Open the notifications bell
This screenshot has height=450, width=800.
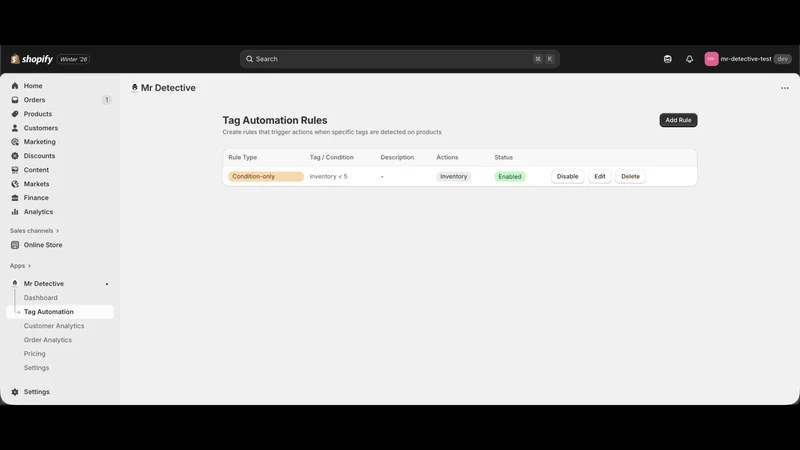689,59
